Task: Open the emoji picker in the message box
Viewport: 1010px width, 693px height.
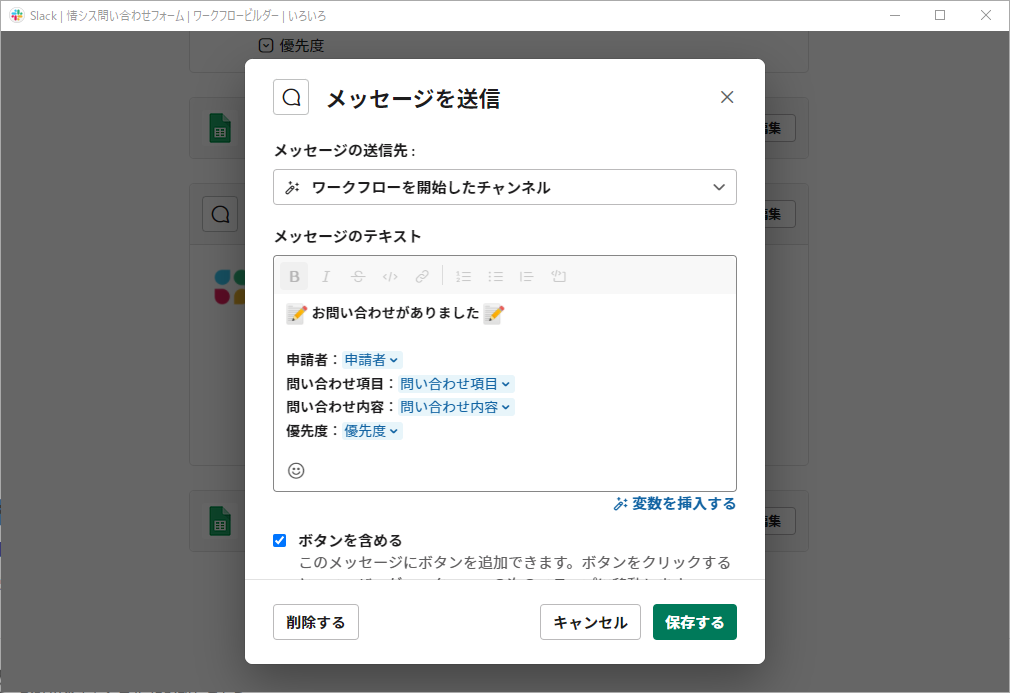Action: point(296,470)
